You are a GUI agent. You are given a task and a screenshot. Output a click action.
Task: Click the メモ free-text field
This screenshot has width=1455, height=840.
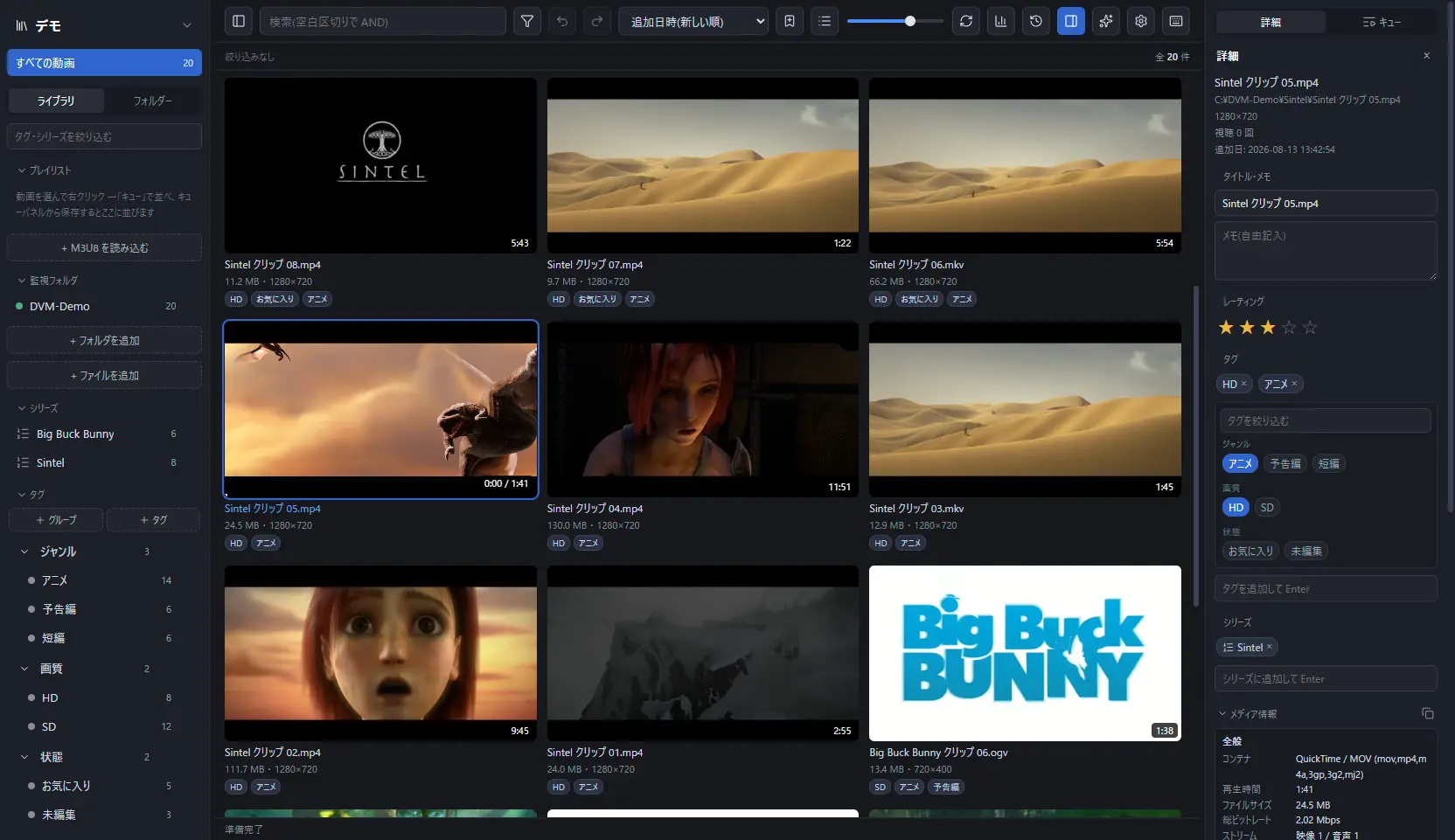point(1326,251)
